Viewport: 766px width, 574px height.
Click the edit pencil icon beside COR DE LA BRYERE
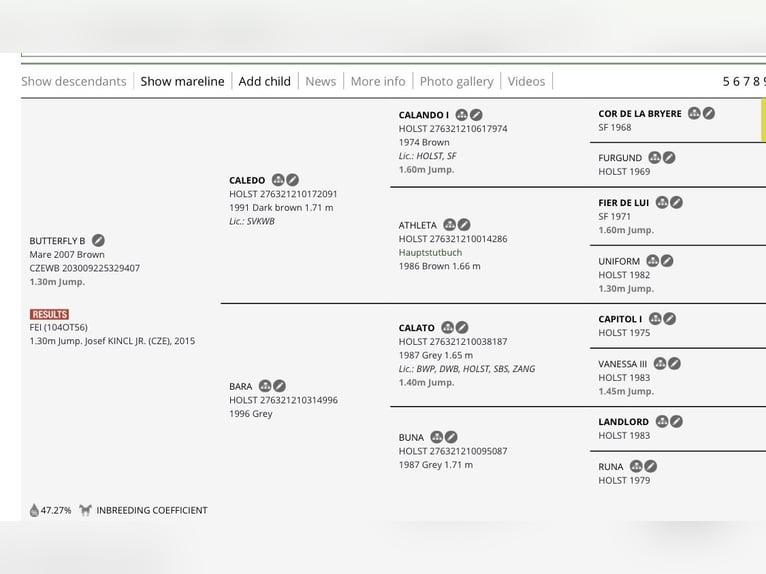pyautogui.click(x=709, y=113)
